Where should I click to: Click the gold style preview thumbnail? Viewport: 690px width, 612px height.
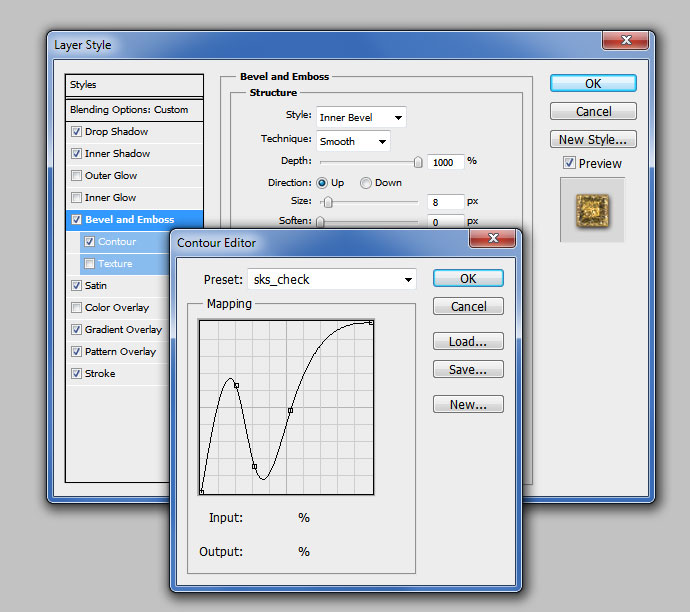pyautogui.click(x=592, y=209)
